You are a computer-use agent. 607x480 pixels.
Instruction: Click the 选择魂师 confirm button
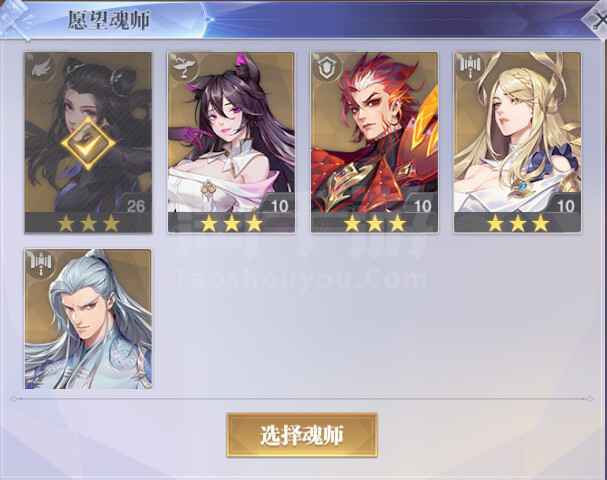click(x=302, y=435)
